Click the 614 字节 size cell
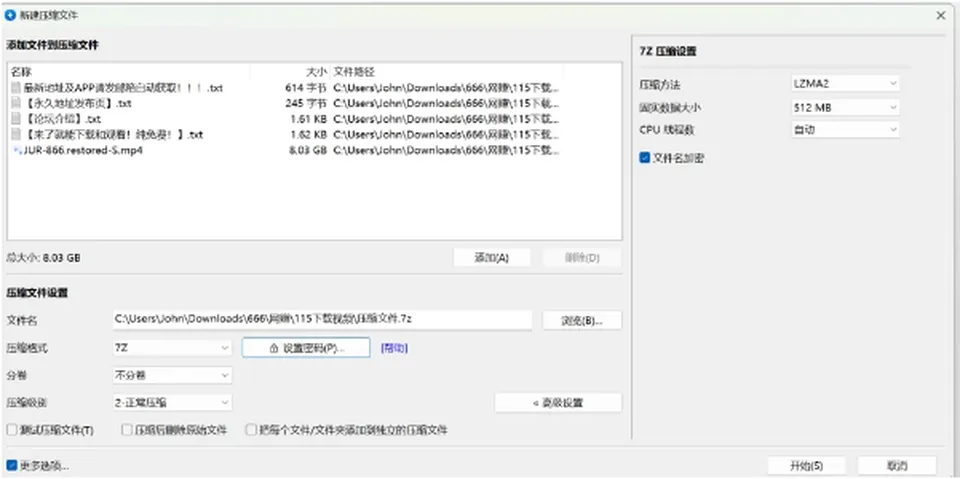The width and height of the screenshot is (960, 479). [x=306, y=88]
